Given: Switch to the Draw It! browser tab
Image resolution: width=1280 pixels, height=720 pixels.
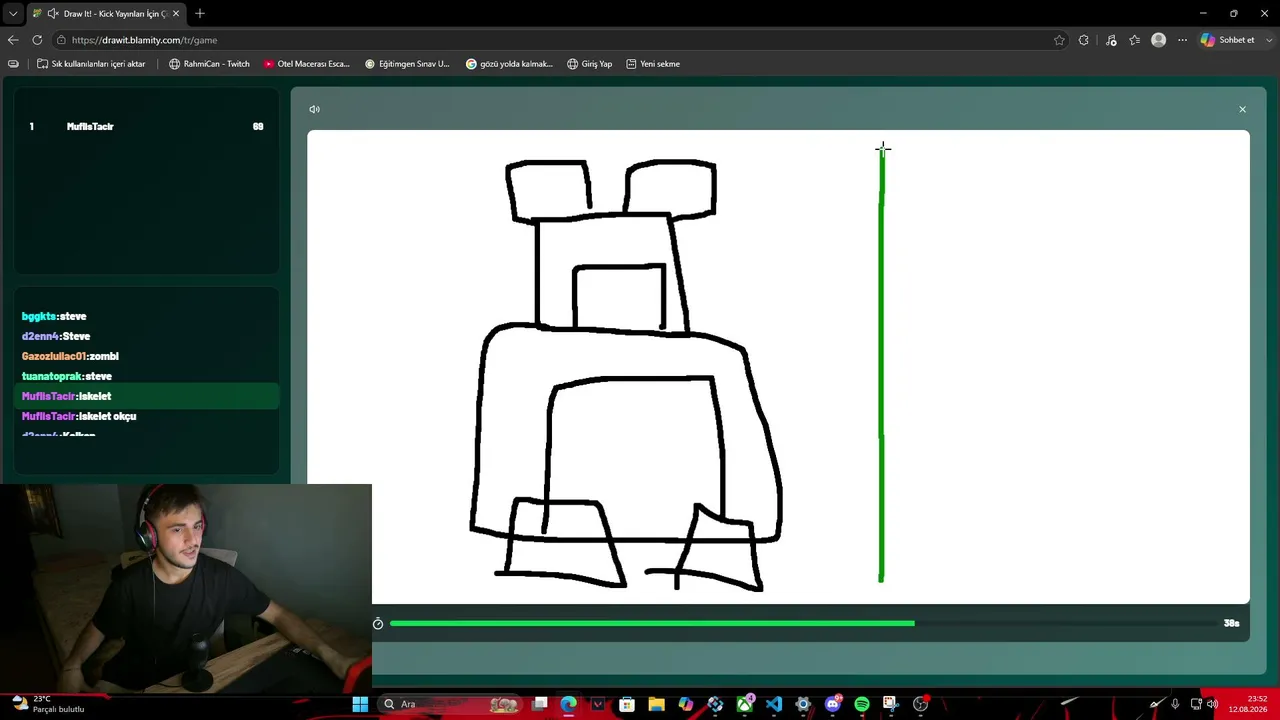Looking at the screenshot, I should point(106,13).
